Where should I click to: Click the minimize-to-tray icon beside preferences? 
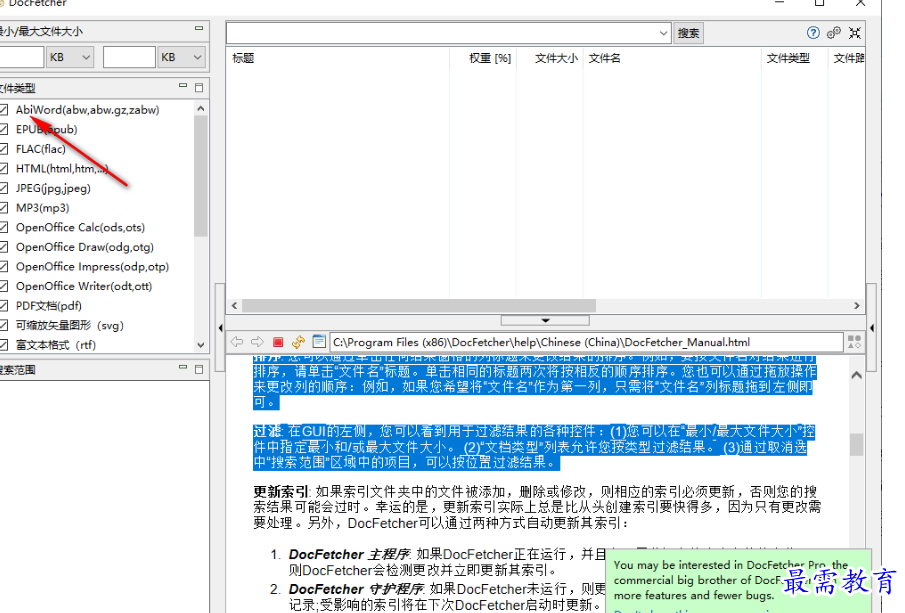(854, 33)
